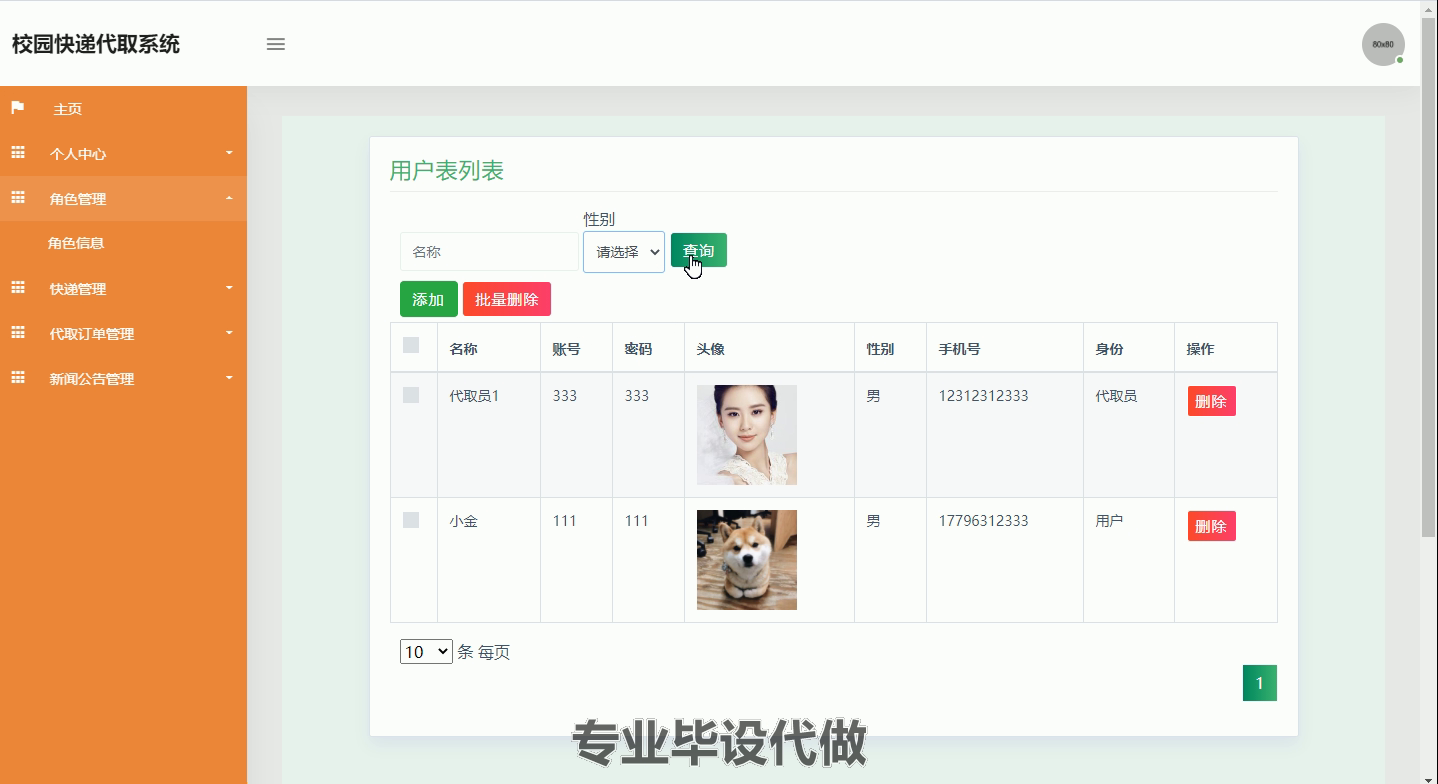Click the grid icon beside 角色管理

[x=17, y=197]
